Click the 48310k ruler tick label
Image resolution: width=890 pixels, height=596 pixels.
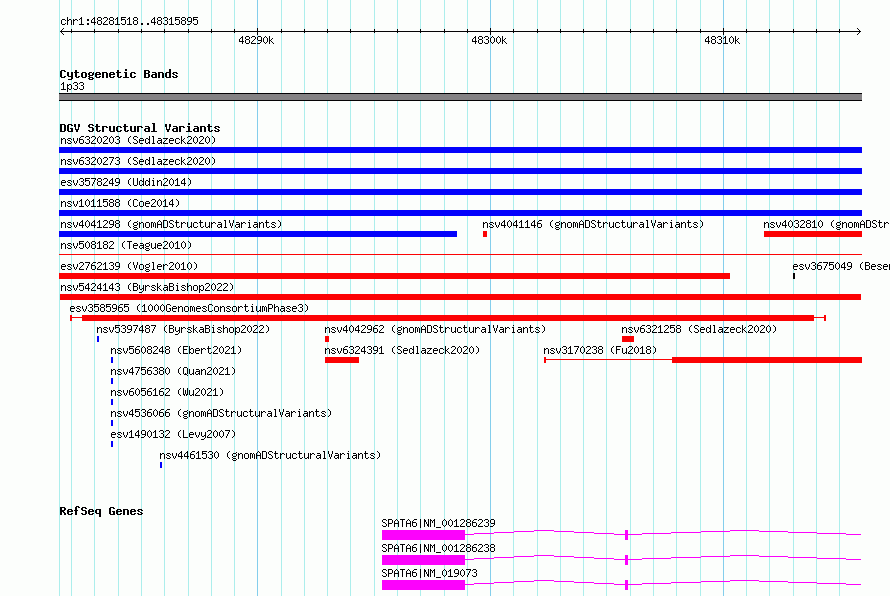pyautogui.click(x=722, y=40)
